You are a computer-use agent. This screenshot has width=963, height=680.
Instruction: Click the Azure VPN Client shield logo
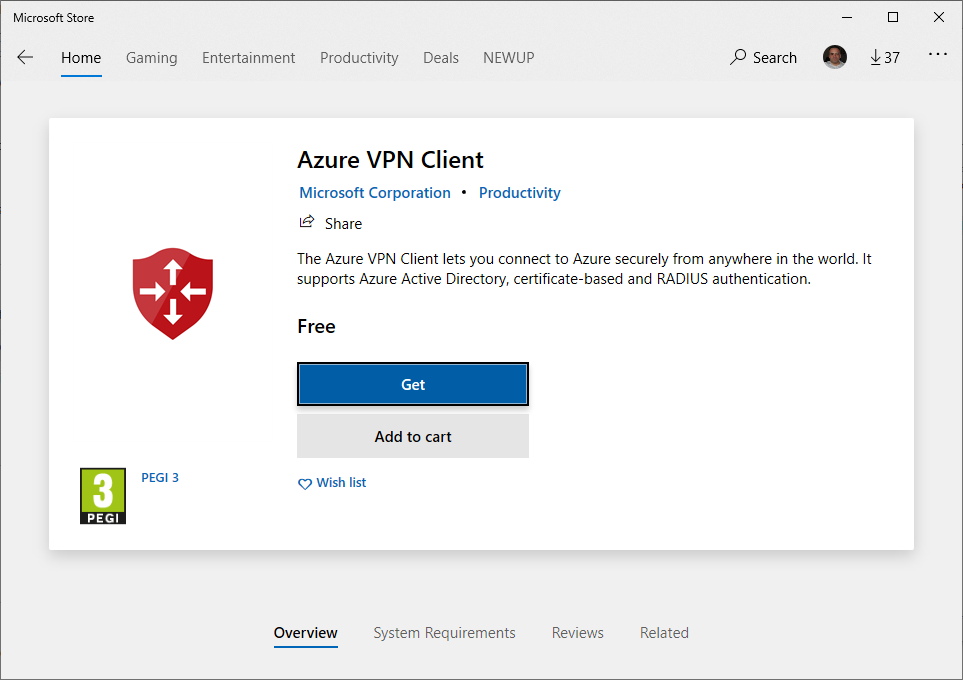pyautogui.click(x=173, y=294)
